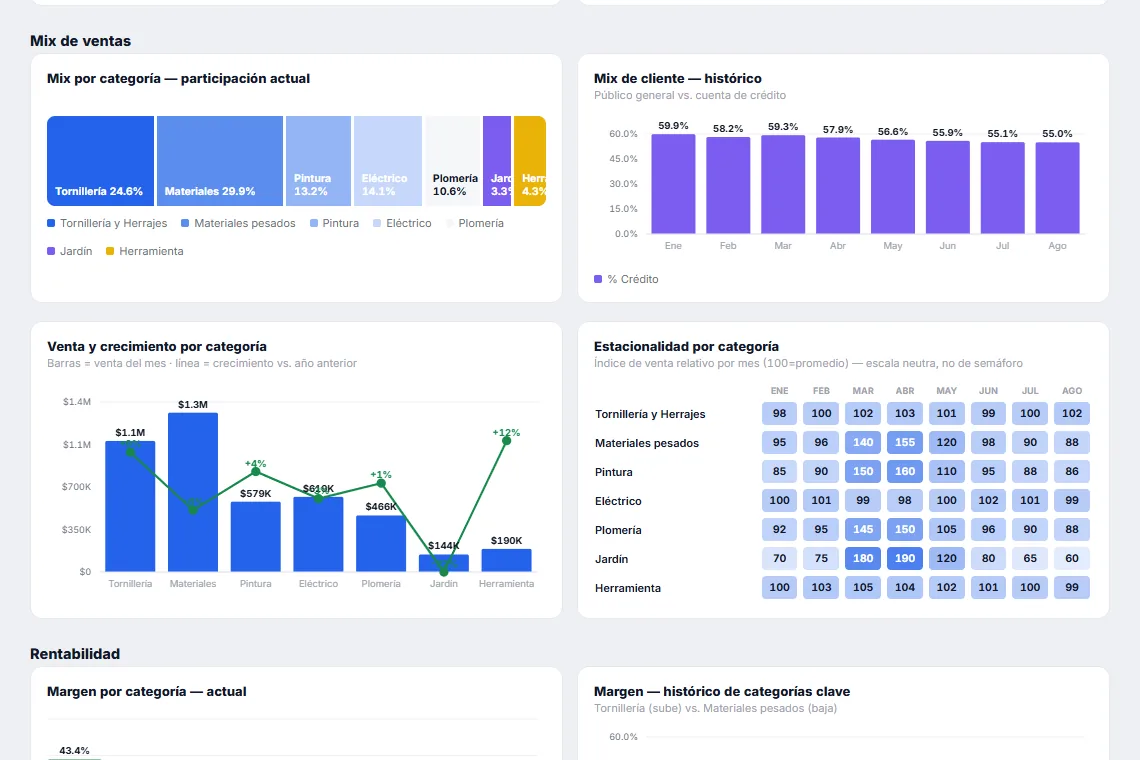The height and width of the screenshot is (760, 1140).
Task: Click the Tornillería 24.6% treemap block
Action: (x=100, y=161)
